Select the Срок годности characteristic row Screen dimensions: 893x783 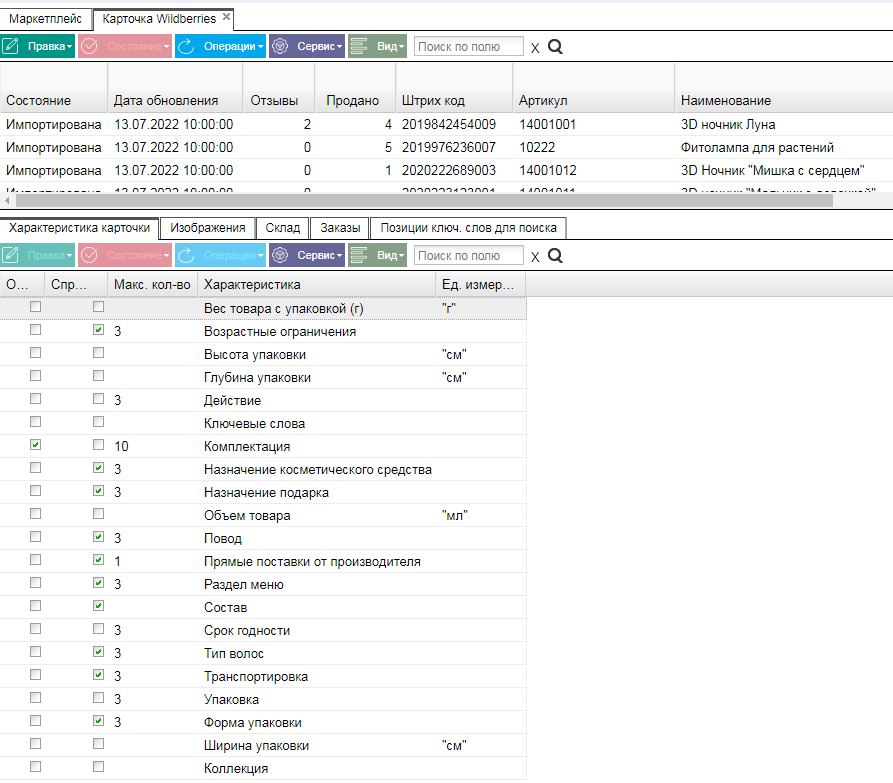click(263, 630)
